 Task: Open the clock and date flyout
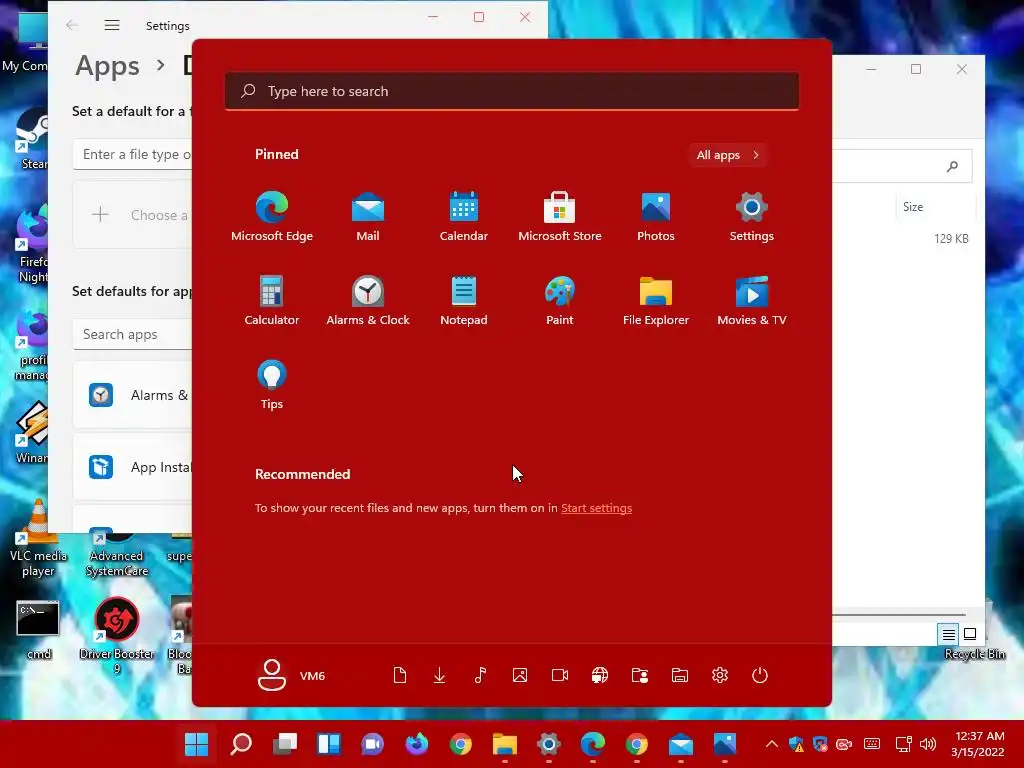coord(978,744)
